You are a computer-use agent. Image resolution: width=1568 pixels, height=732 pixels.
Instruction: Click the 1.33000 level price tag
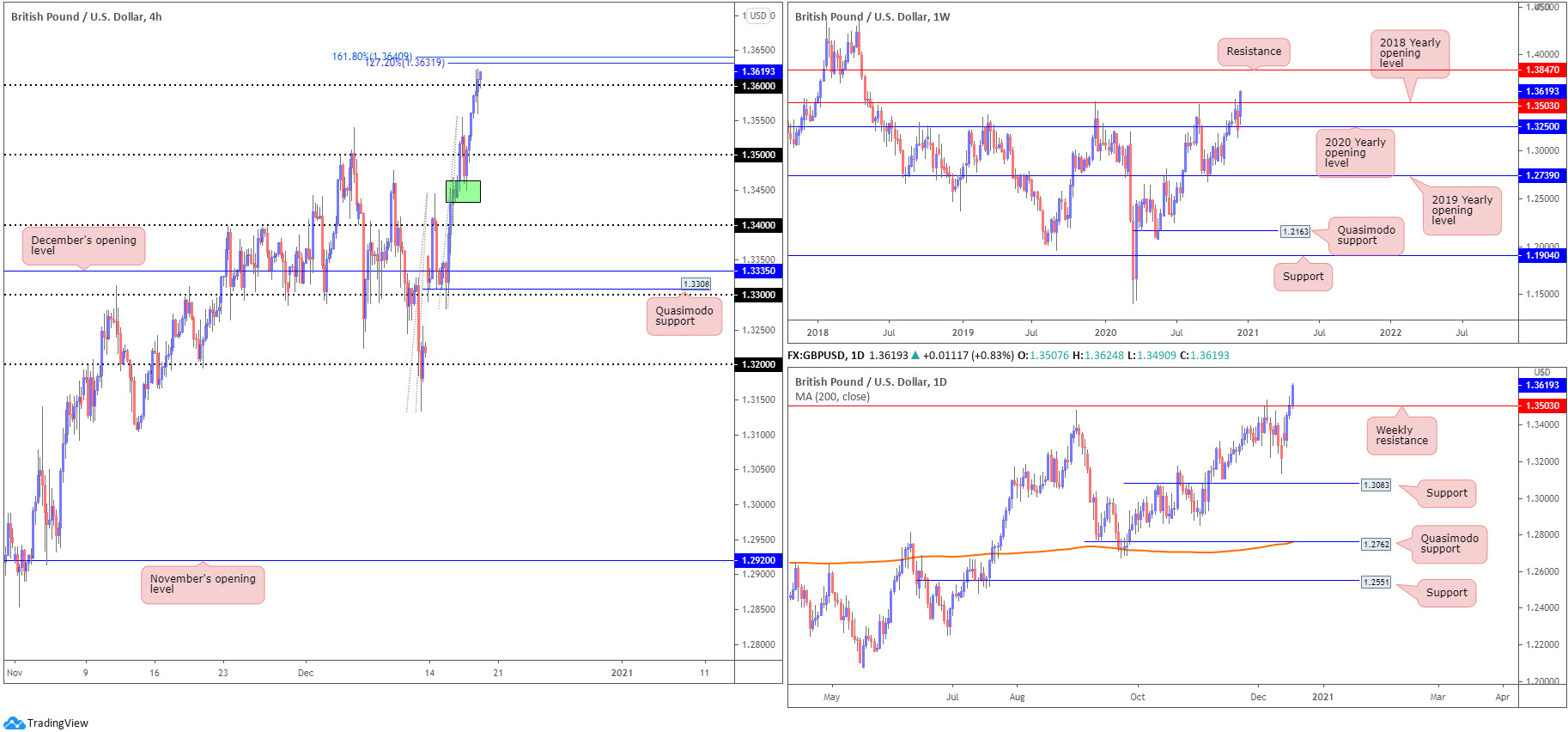[758, 295]
